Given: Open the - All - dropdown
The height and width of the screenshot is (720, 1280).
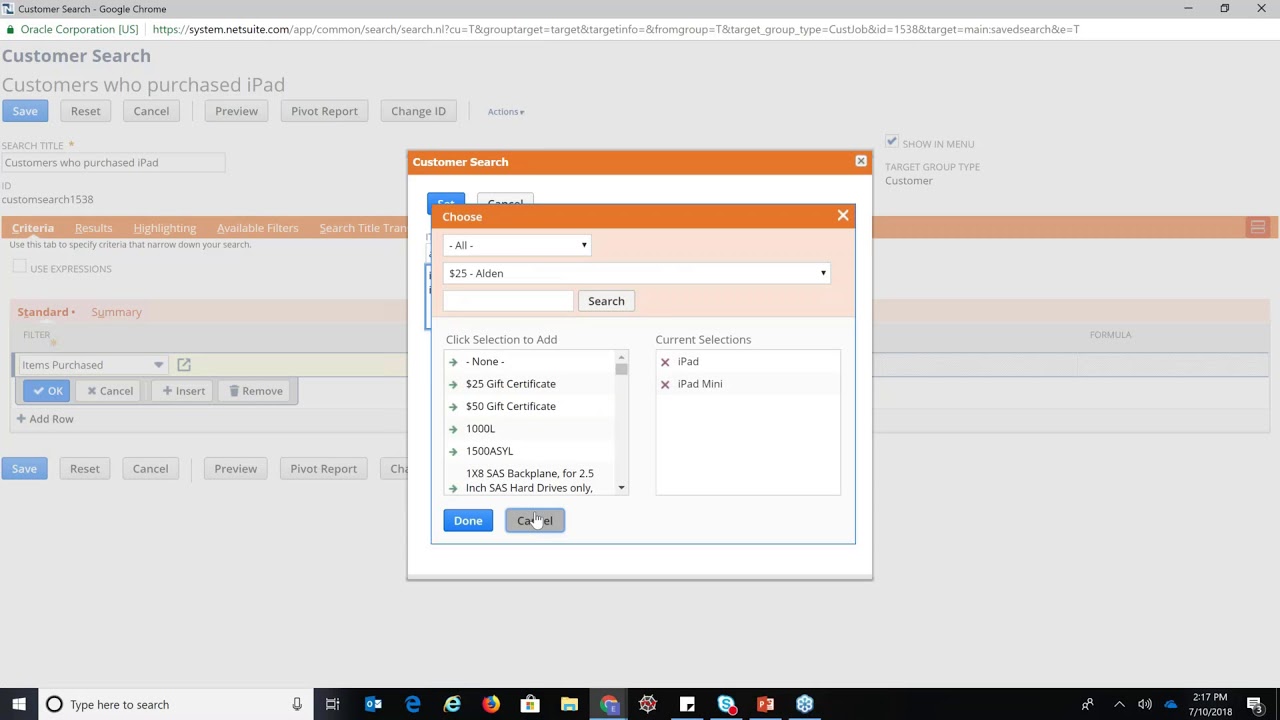Looking at the screenshot, I should [517, 245].
